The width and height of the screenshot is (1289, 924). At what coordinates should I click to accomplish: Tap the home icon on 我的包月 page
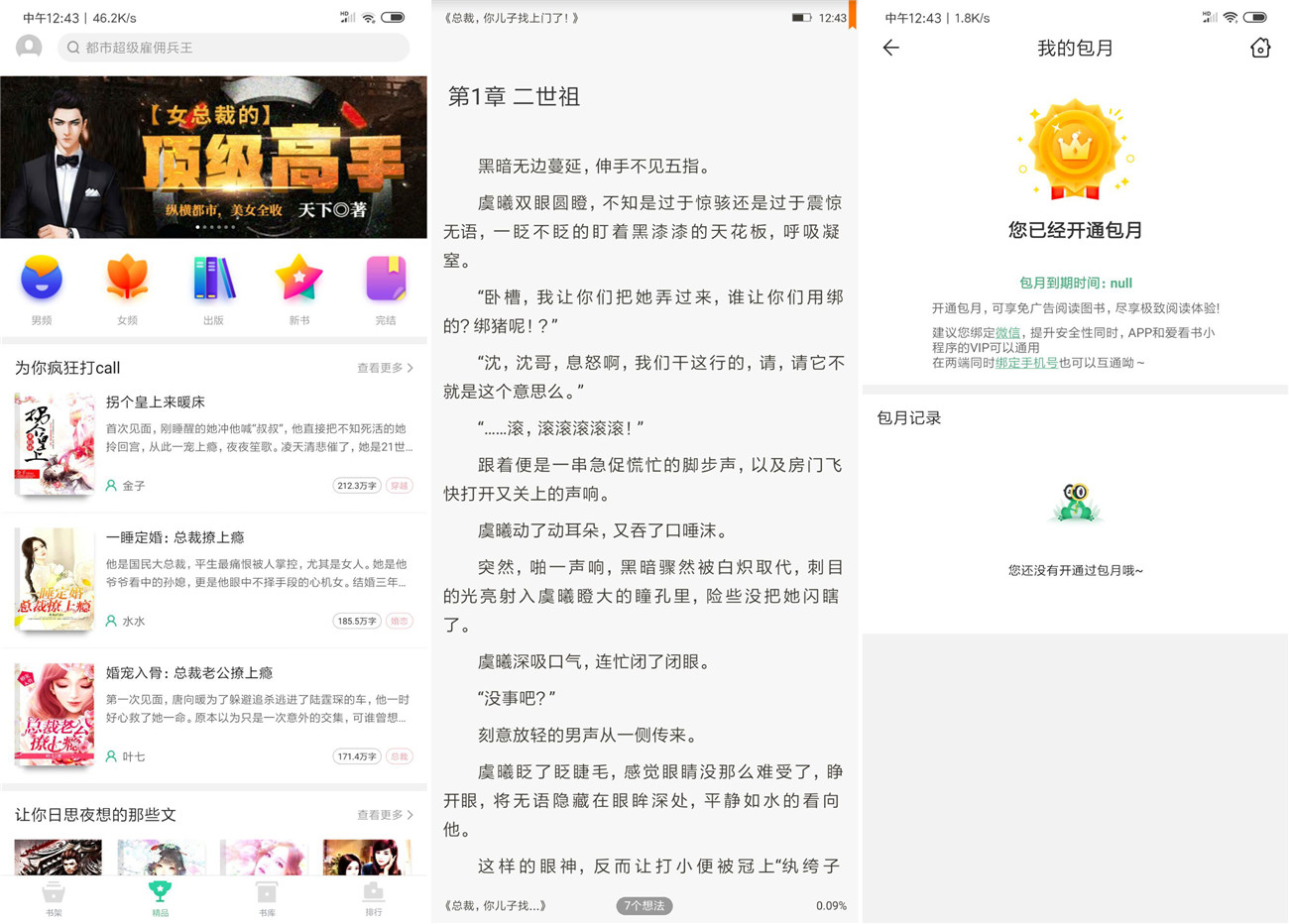[1260, 48]
